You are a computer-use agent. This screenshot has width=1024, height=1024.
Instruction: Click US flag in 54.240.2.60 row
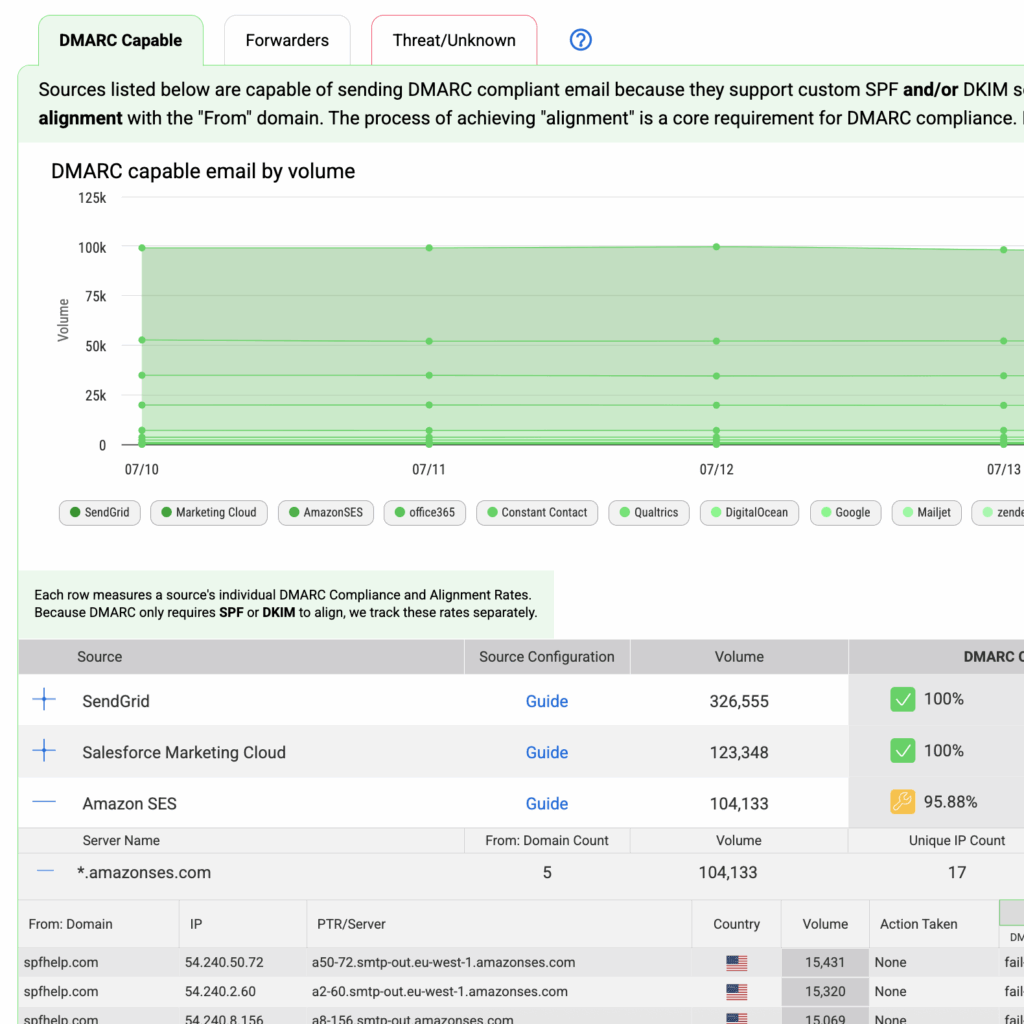[x=737, y=992]
